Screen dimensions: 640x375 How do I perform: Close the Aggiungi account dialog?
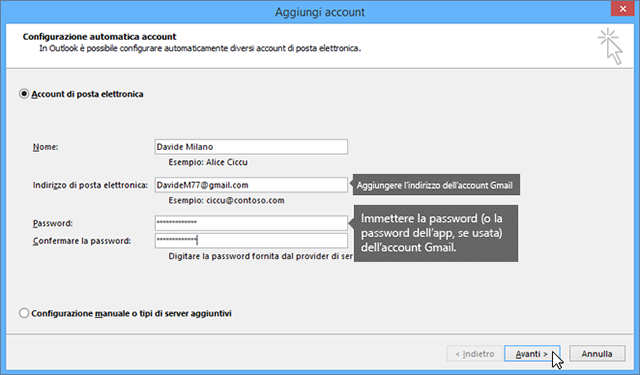[622, 9]
